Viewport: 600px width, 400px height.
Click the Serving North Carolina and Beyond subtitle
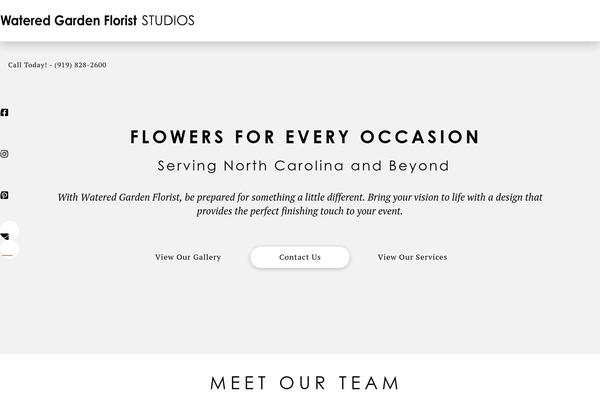(304, 166)
